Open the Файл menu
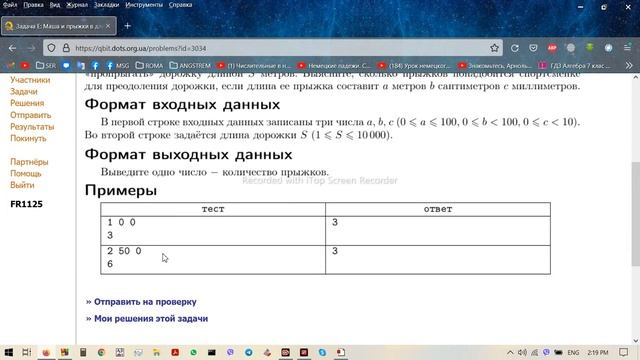 [10, 5]
